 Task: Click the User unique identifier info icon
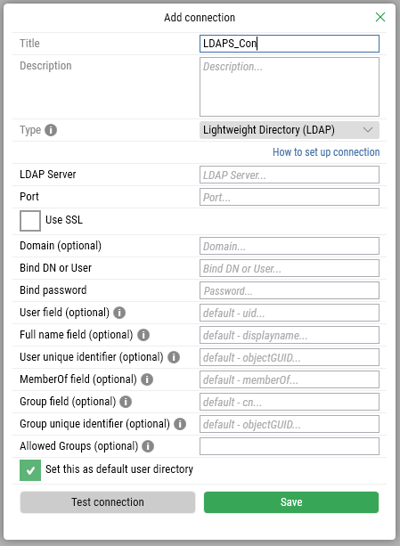click(174, 357)
